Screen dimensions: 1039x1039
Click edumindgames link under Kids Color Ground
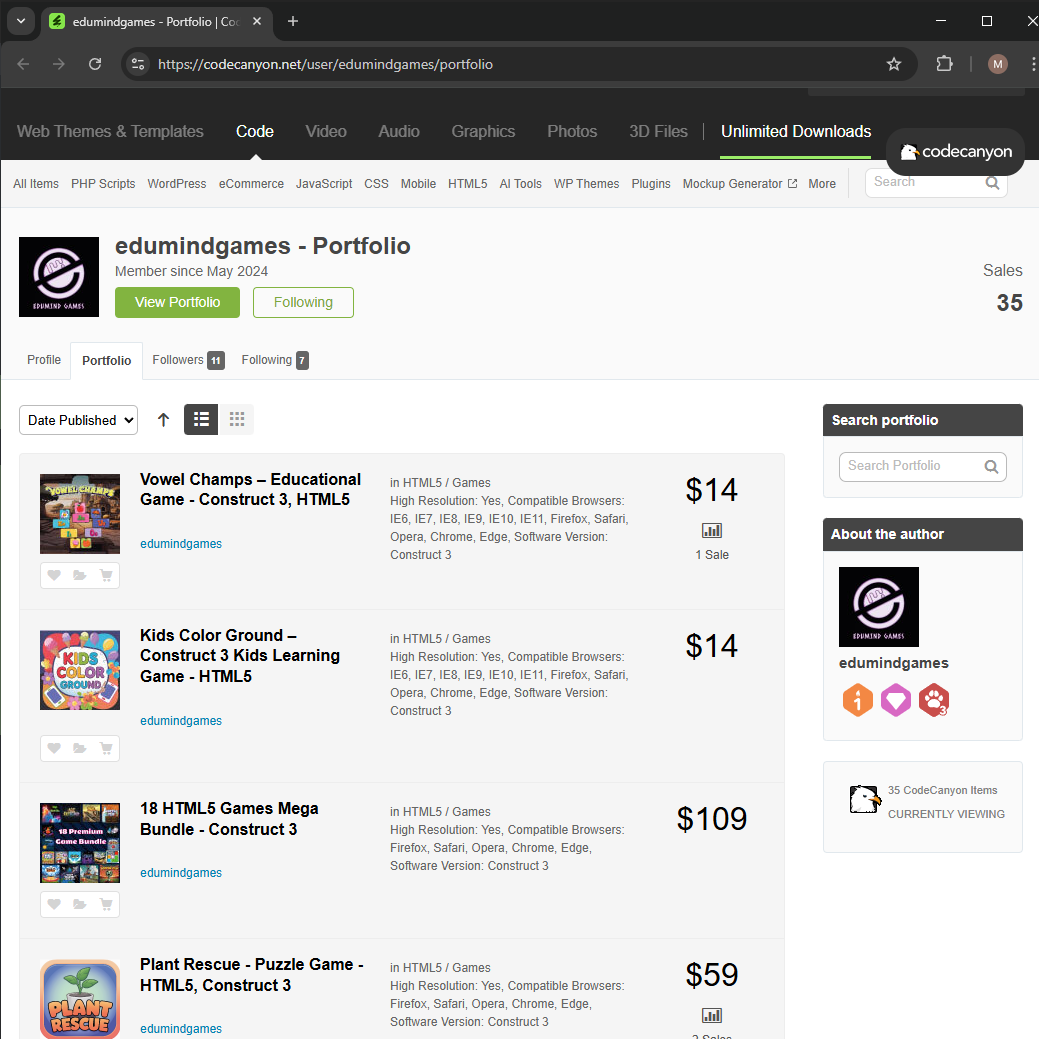181,720
